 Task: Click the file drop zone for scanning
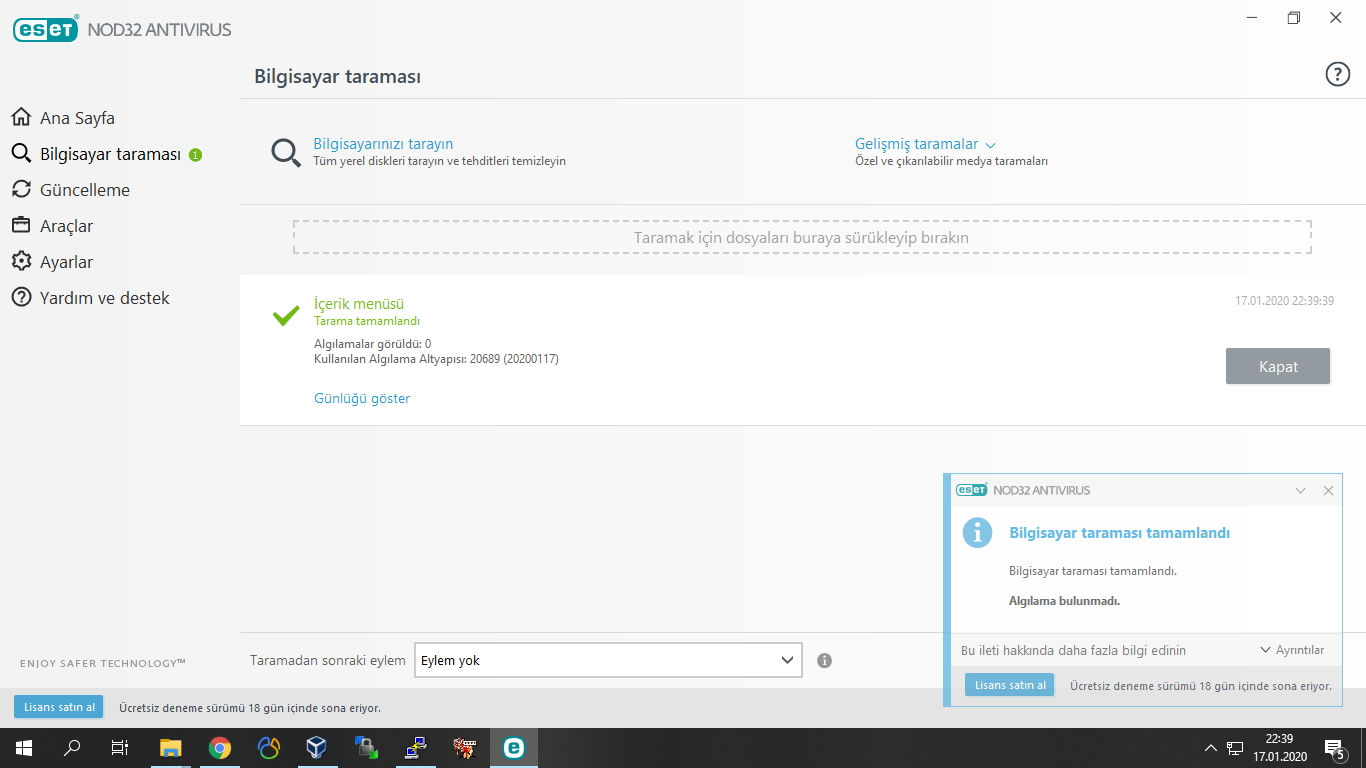(802, 237)
